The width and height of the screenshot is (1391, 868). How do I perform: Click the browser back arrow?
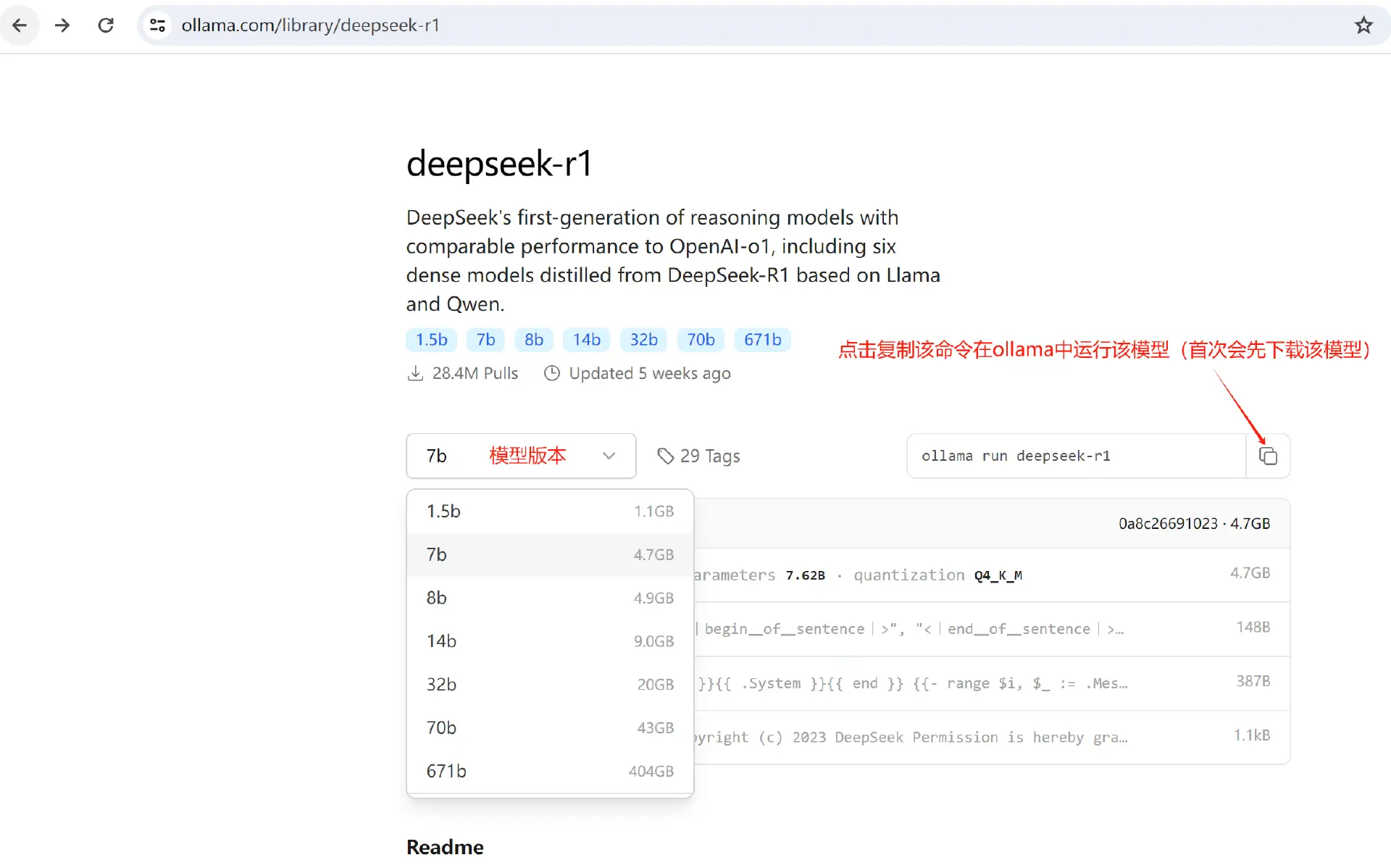(x=20, y=25)
